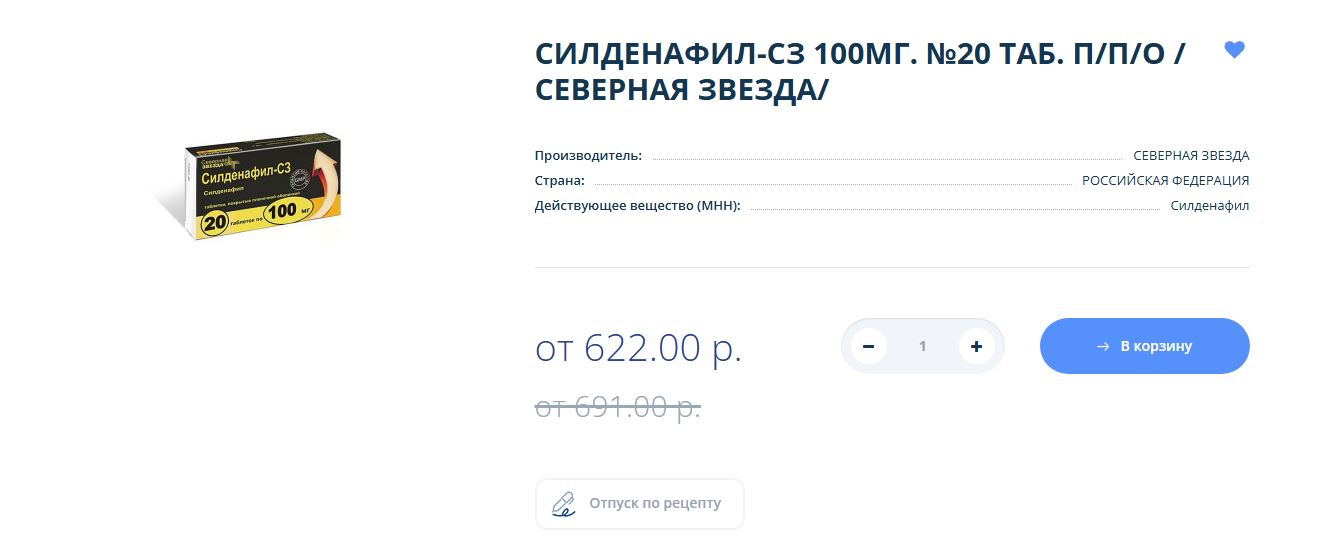
Task: Click the 'Отпуск по рецепту' label
Action: pyautogui.click(x=655, y=503)
